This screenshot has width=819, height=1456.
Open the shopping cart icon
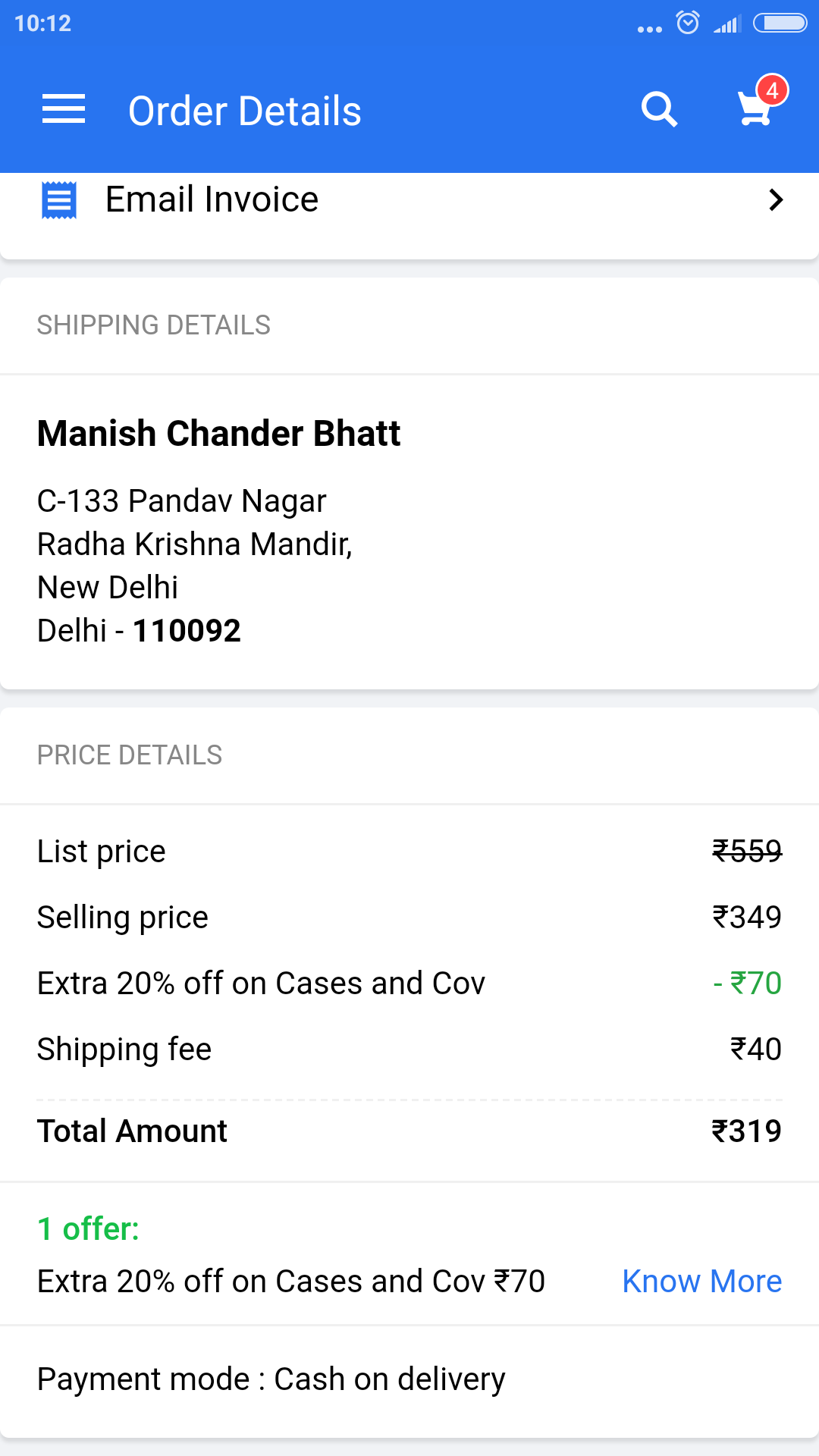(x=755, y=108)
